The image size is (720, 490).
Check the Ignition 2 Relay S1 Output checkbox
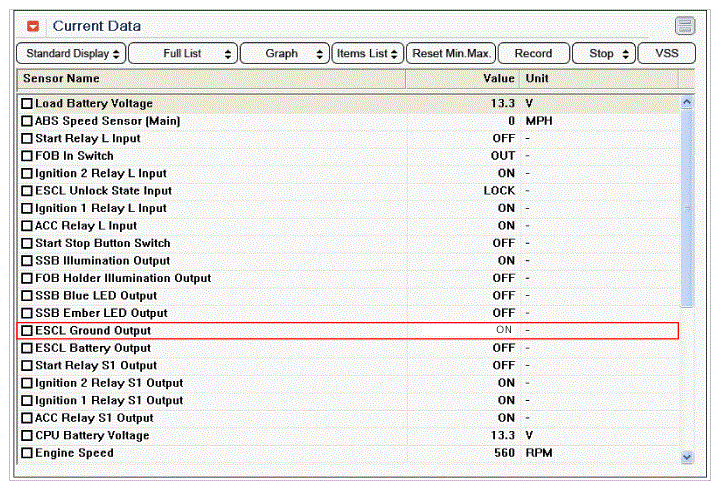(27, 383)
